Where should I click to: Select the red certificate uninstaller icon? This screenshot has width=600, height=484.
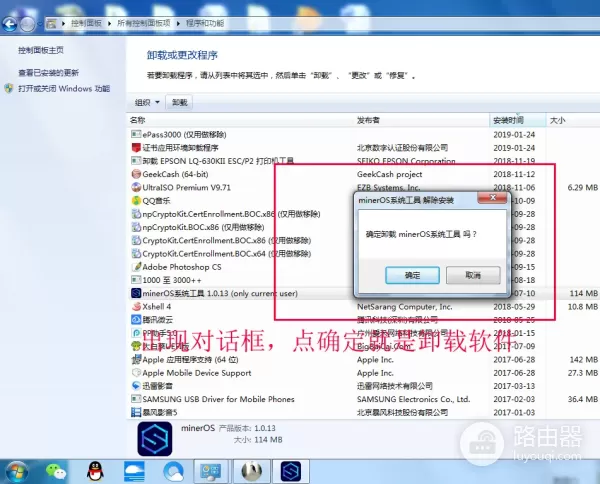click(136, 148)
